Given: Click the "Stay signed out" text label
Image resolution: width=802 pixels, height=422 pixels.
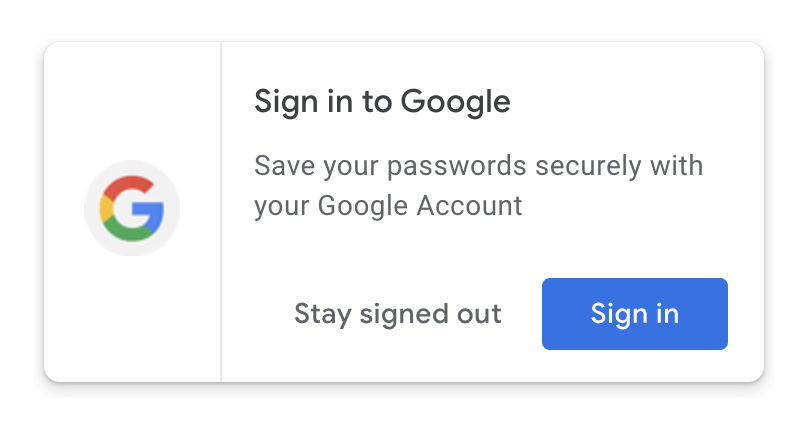Looking at the screenshot, I should coord(397,314).
